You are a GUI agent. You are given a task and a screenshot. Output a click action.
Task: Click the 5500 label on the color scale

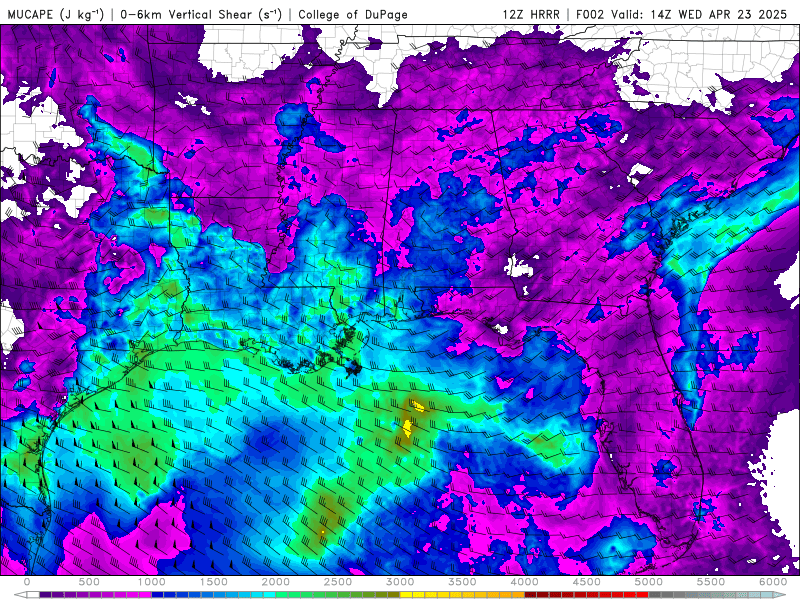coord(711,582)
